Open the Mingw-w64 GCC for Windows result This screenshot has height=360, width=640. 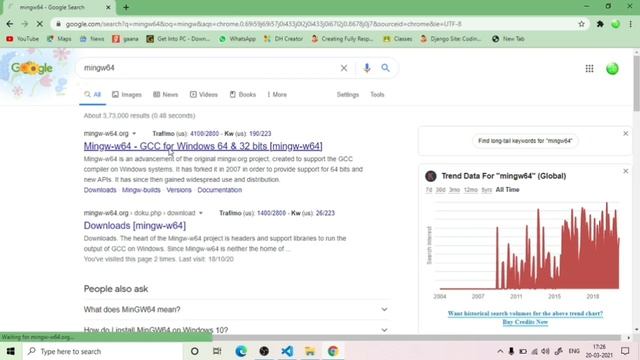[x=203, y=146]
